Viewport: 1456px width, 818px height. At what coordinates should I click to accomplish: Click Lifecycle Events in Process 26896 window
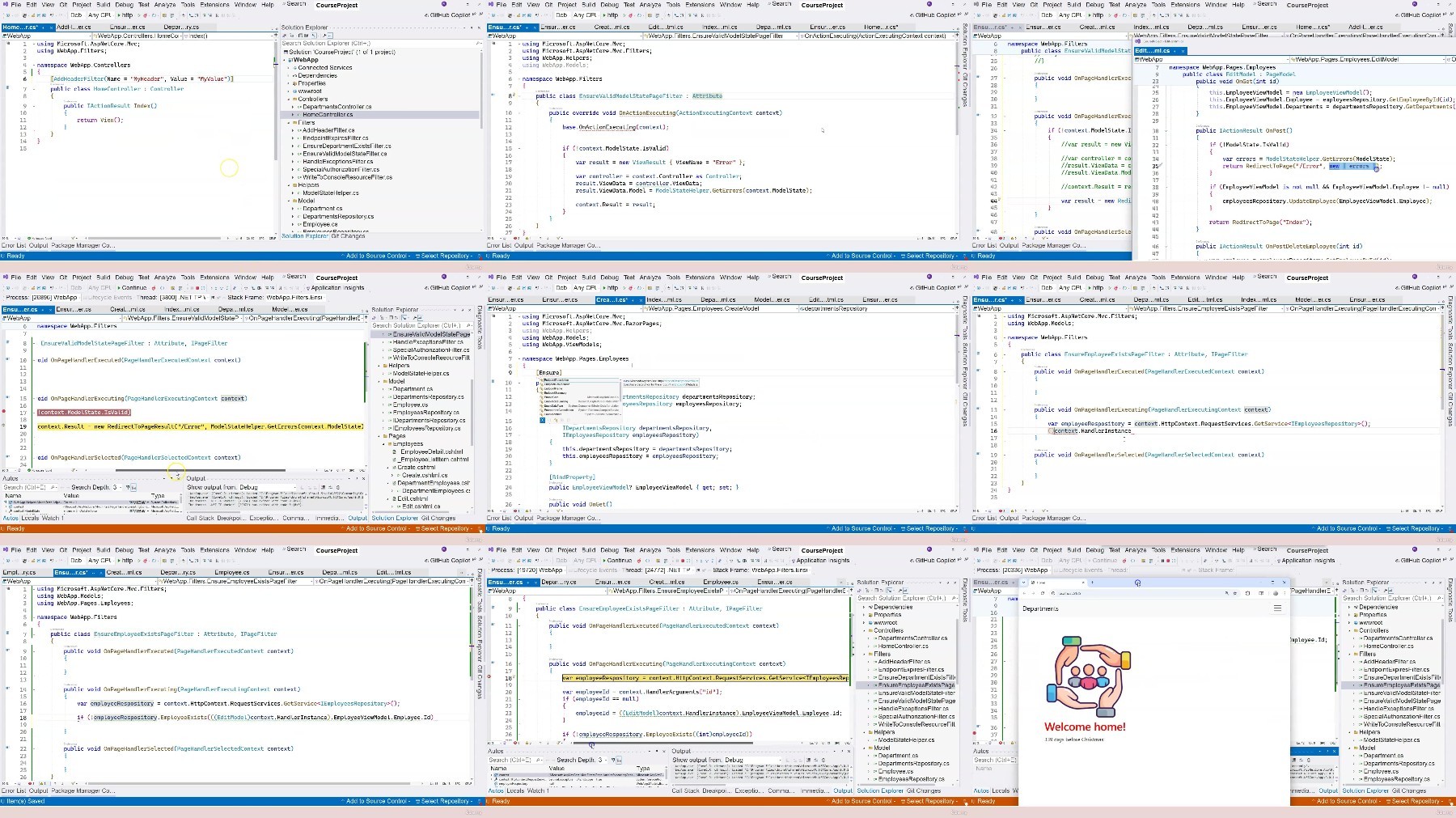(x=108, y=297)
